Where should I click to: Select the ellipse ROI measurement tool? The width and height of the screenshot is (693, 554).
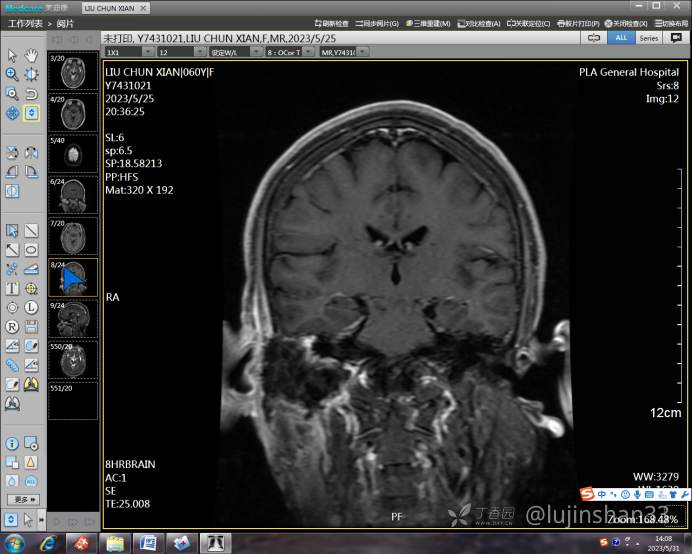pyautogui.click(x=31, y=250)
